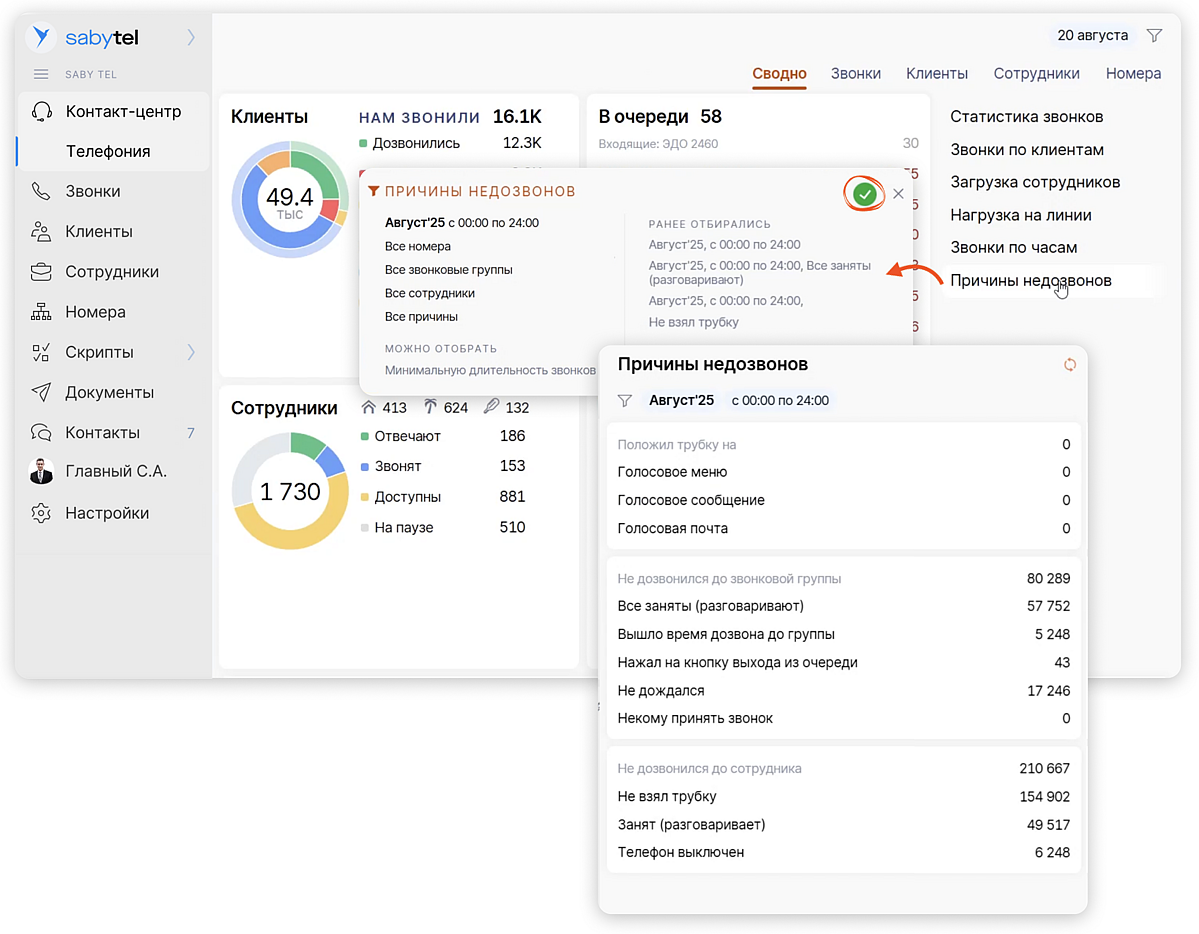Refresh the Причины недозвонов report
This screenshot has width=1199, height=934.
(x=1069, y=365)
